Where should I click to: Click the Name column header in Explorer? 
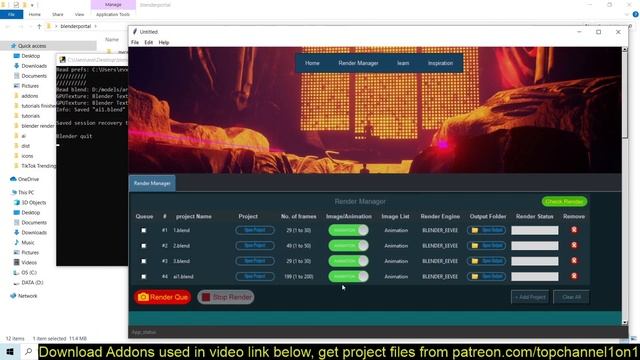click(112, 40)
